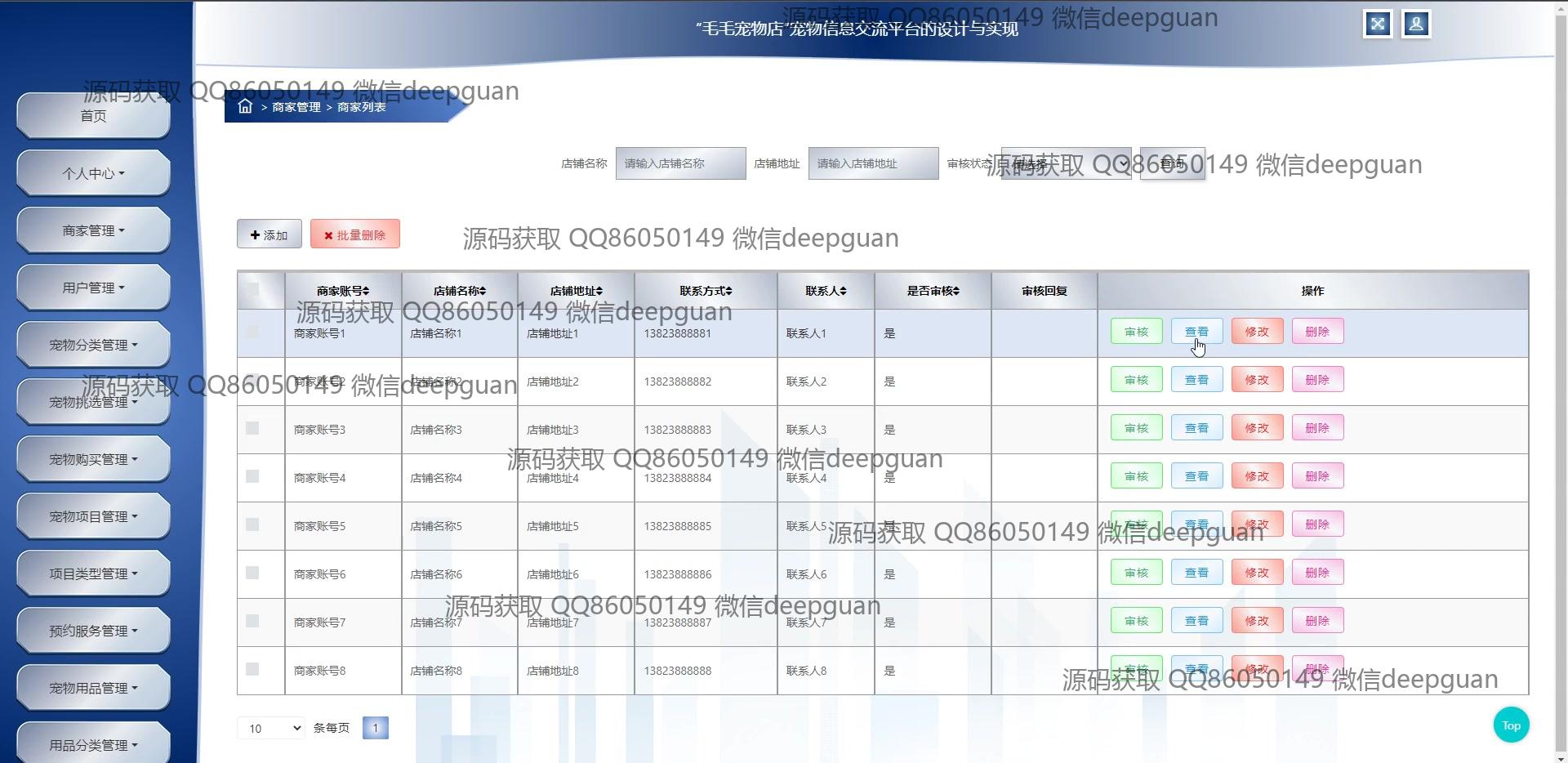Open the 用户管理 sidebar dropdown
This screenshot has height=763, width=1568.
pyautogui.click(x=93, y=288)
